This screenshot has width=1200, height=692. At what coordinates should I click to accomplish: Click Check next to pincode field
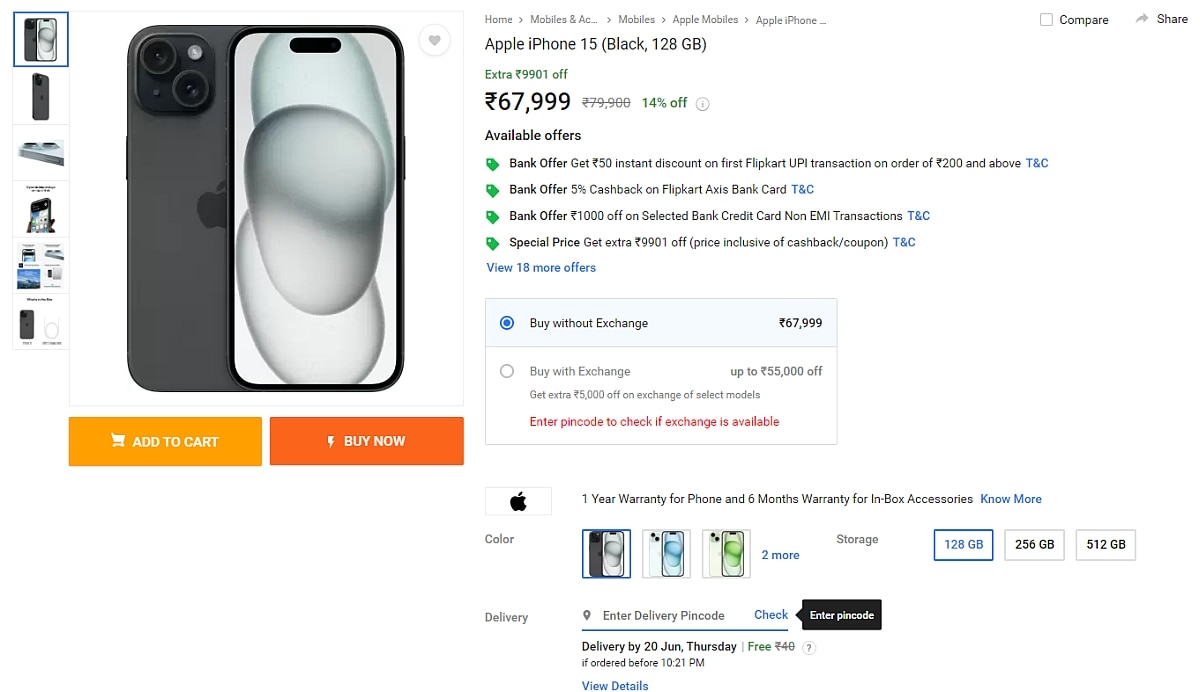click(x=771, y=615)
